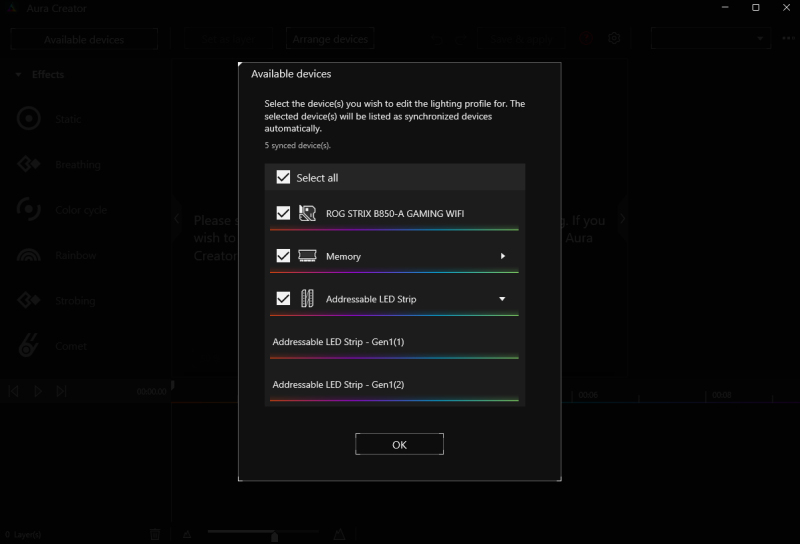Screen dimensions: 800x544
Task: Click the timeline zoom slider handle
Action: [274, 536]
